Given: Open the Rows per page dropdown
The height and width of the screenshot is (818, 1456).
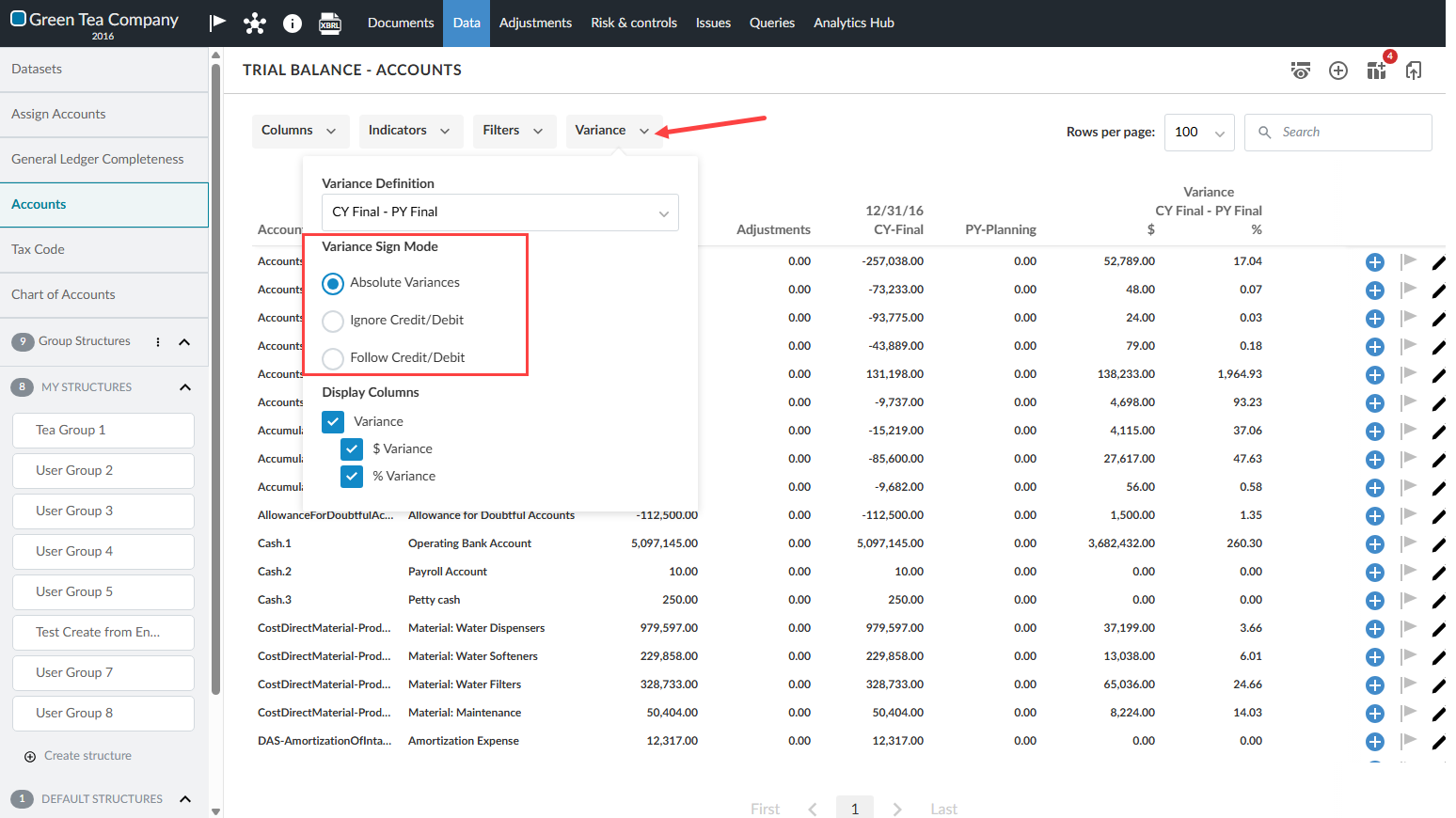Looking at the screenshot, I should click(1199, 133).
